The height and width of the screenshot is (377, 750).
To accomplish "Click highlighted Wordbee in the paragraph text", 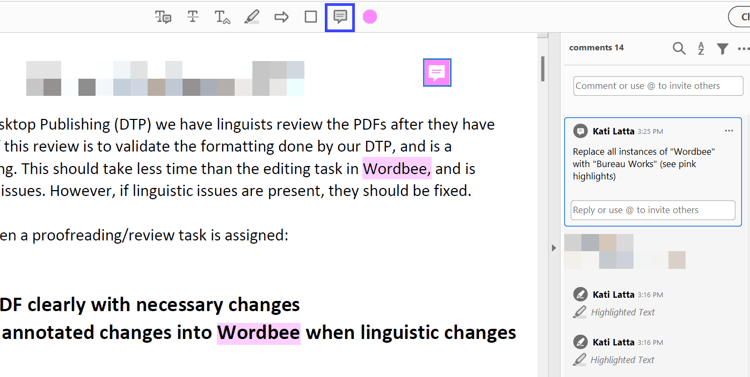I will tap(397, 168).
